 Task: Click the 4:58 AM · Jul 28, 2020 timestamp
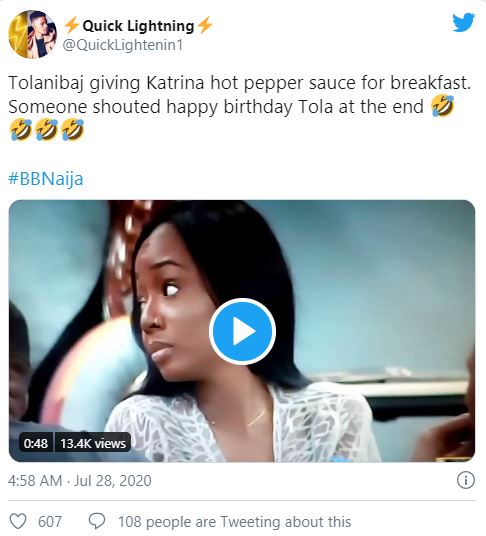[x=80, y=480]
